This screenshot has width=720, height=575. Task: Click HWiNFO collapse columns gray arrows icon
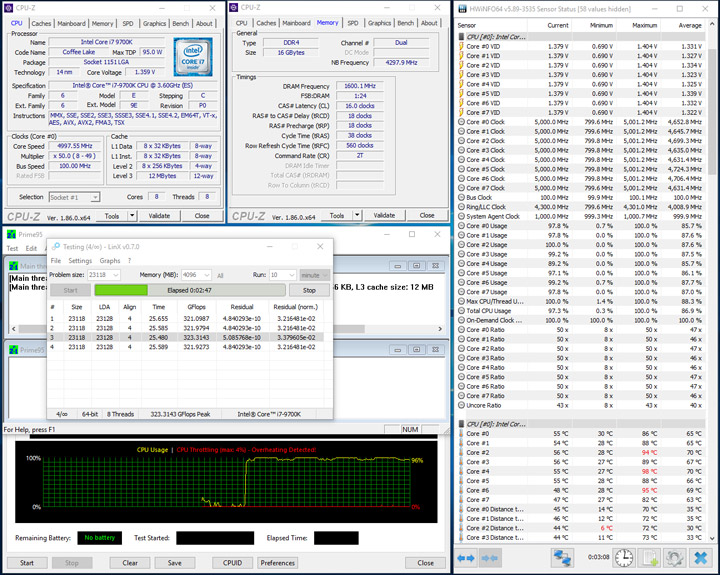pyautogui.click(x=492, y=557)
